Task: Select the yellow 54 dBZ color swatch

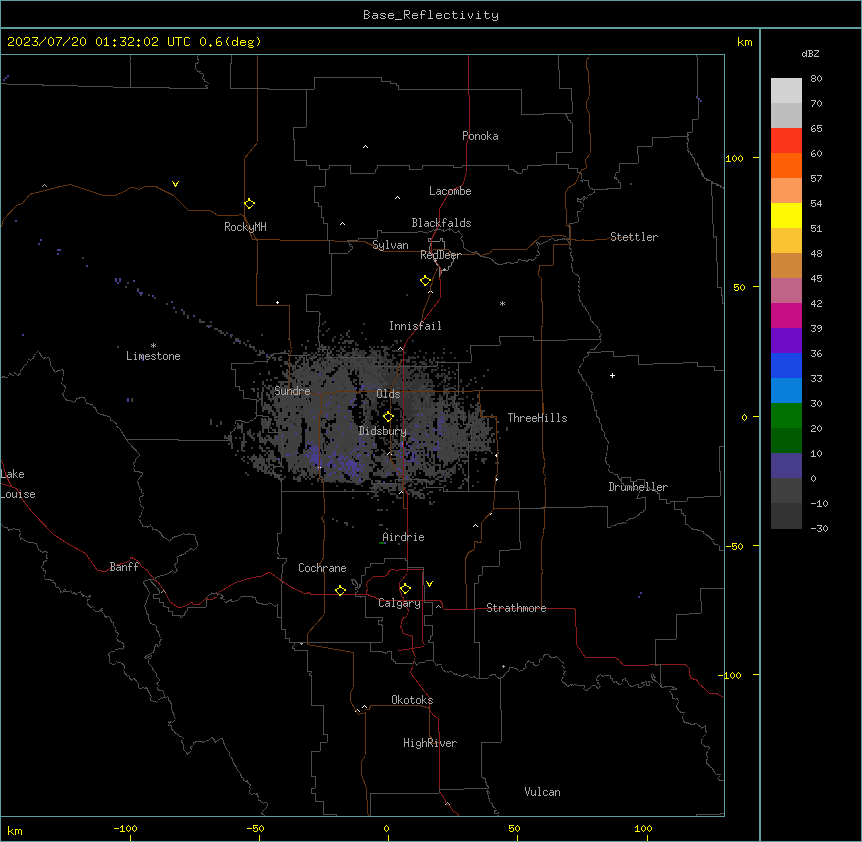Action: click(786, 215)
